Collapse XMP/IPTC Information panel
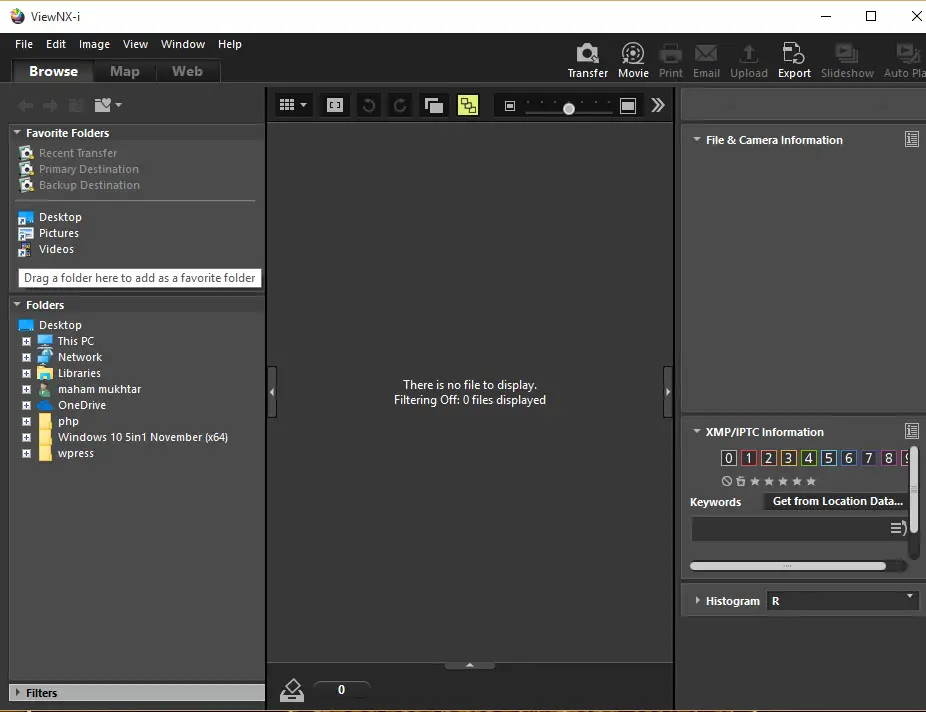This screenshot has width=926, height=712. (x=697, y=432)
